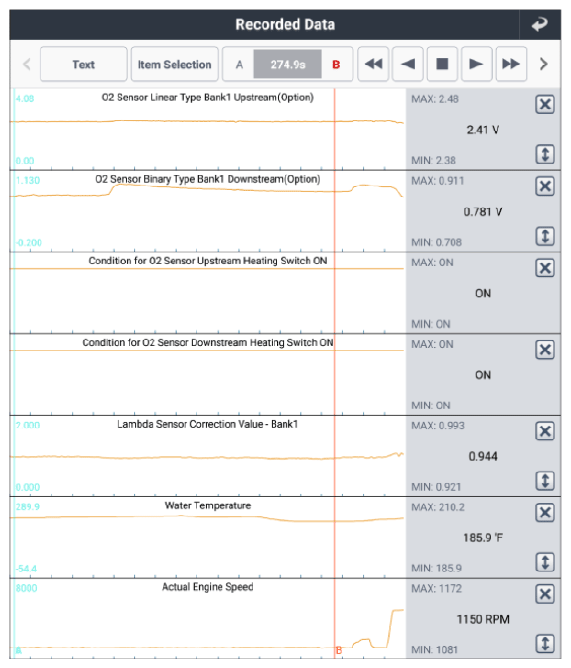Click the B timeline marker on engine speed graph
Viewport: 571px width, 668px height.
(339, 650)
